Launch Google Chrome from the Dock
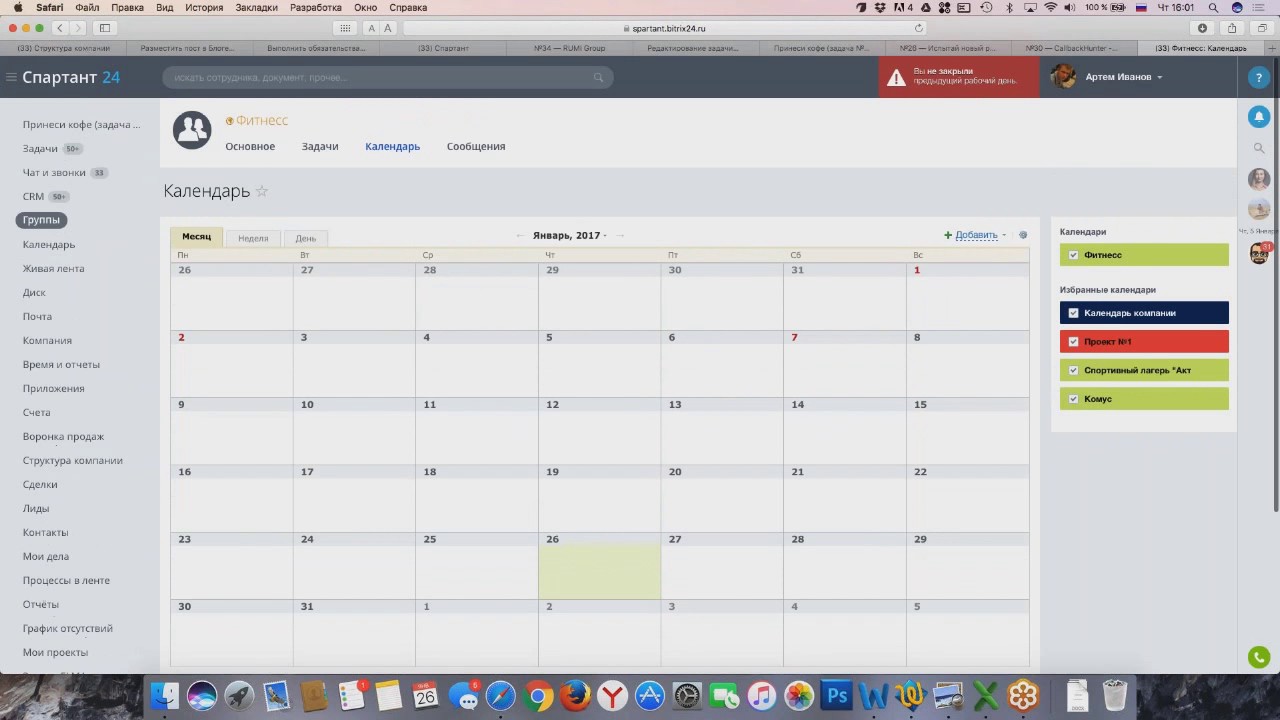The image size is (1280, 720). tap(538, 695)
